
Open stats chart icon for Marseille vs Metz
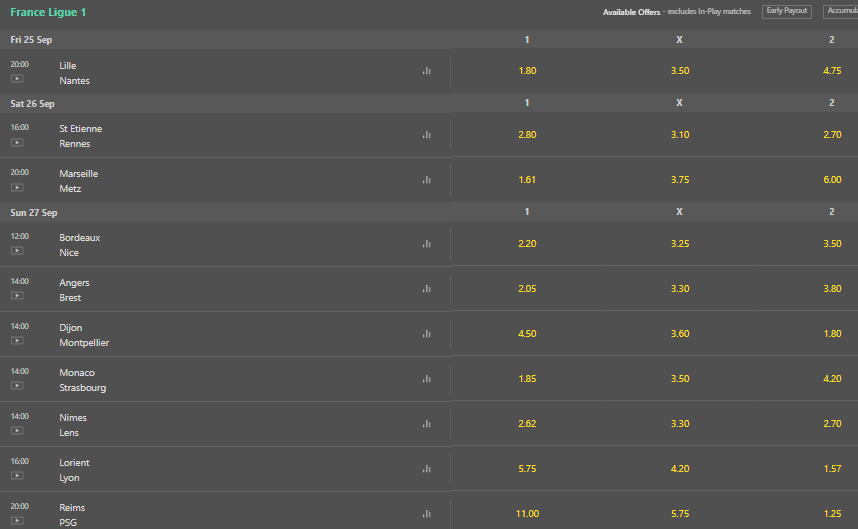(427, 180)
